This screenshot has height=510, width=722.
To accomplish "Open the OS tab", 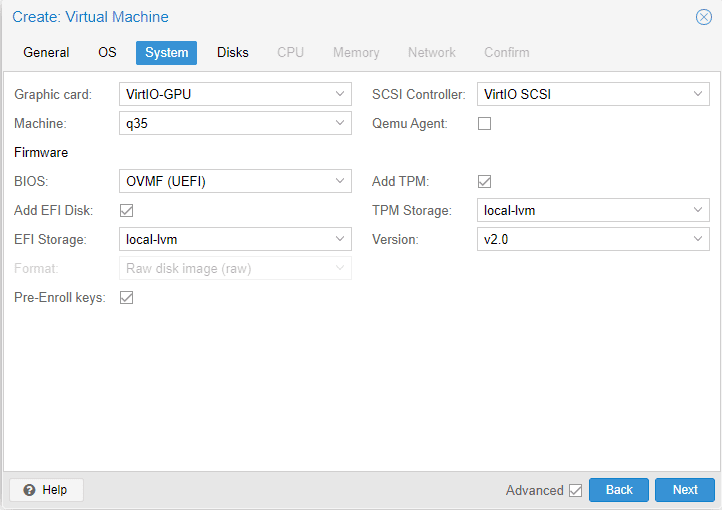I will [107, 52].
